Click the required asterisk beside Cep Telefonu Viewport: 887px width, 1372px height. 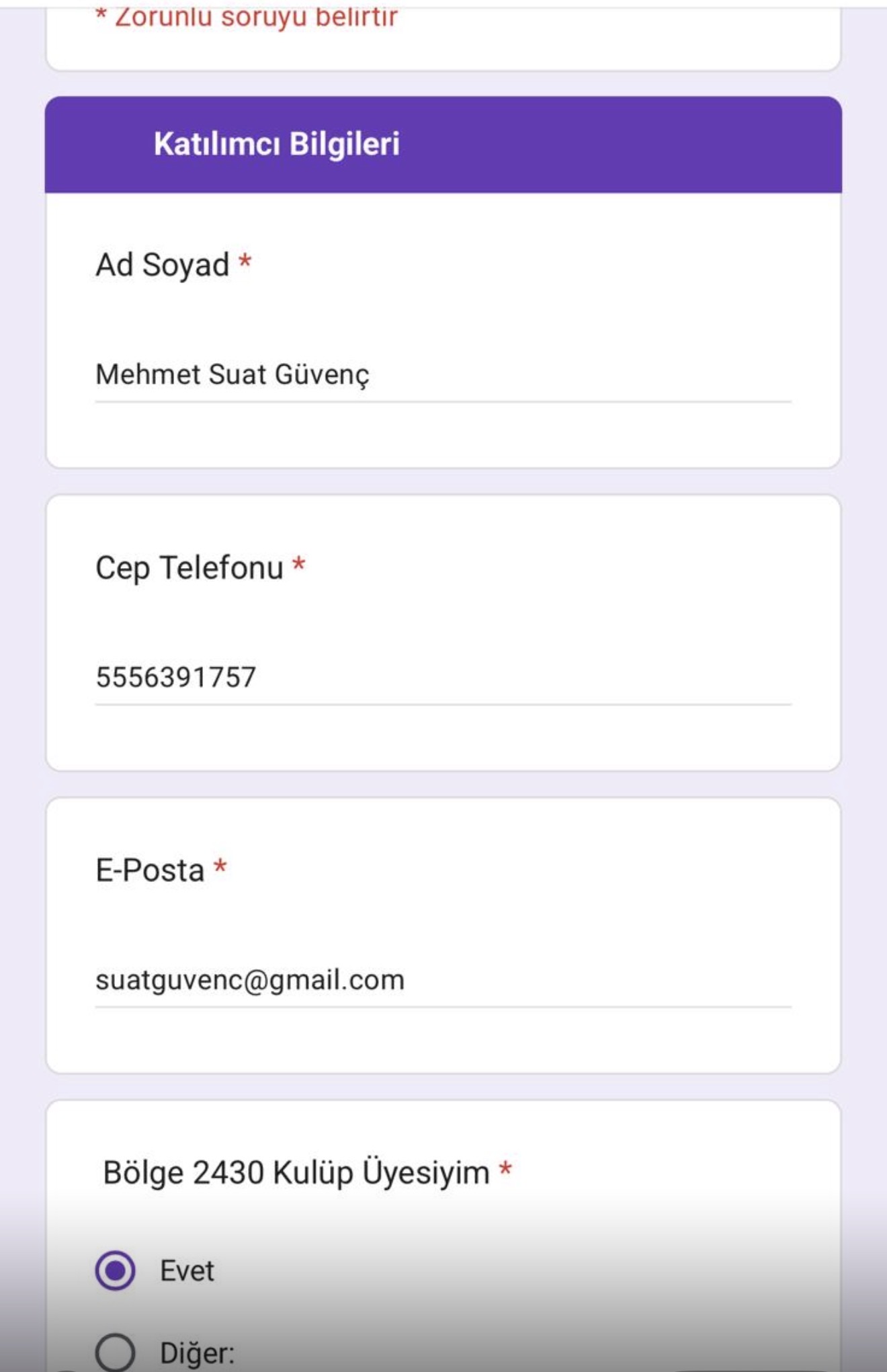[299, 565]
